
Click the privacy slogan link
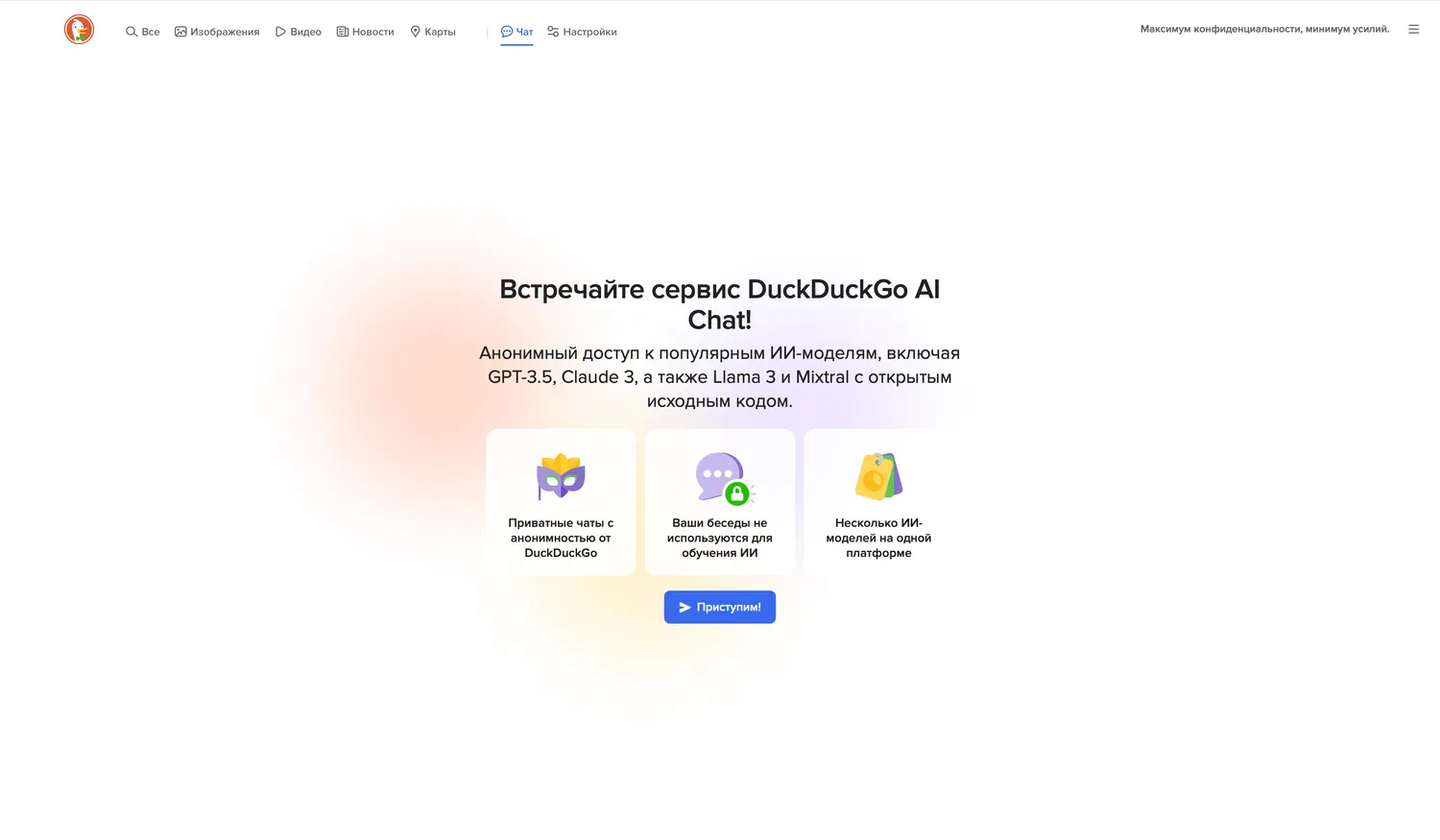(x=1264, y=29)
